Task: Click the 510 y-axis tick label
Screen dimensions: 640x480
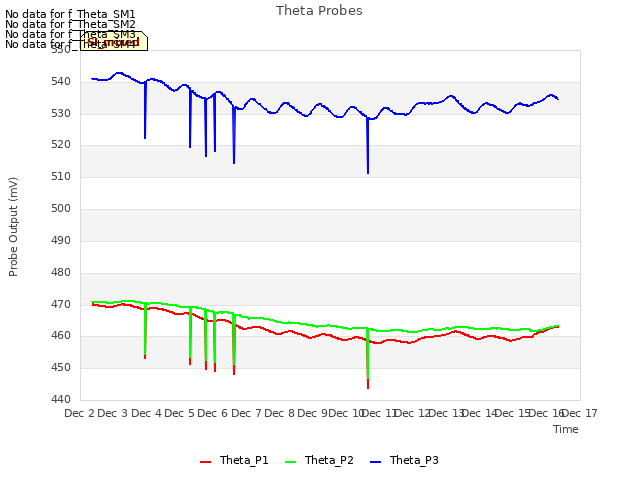Action: tap(61, 177)
